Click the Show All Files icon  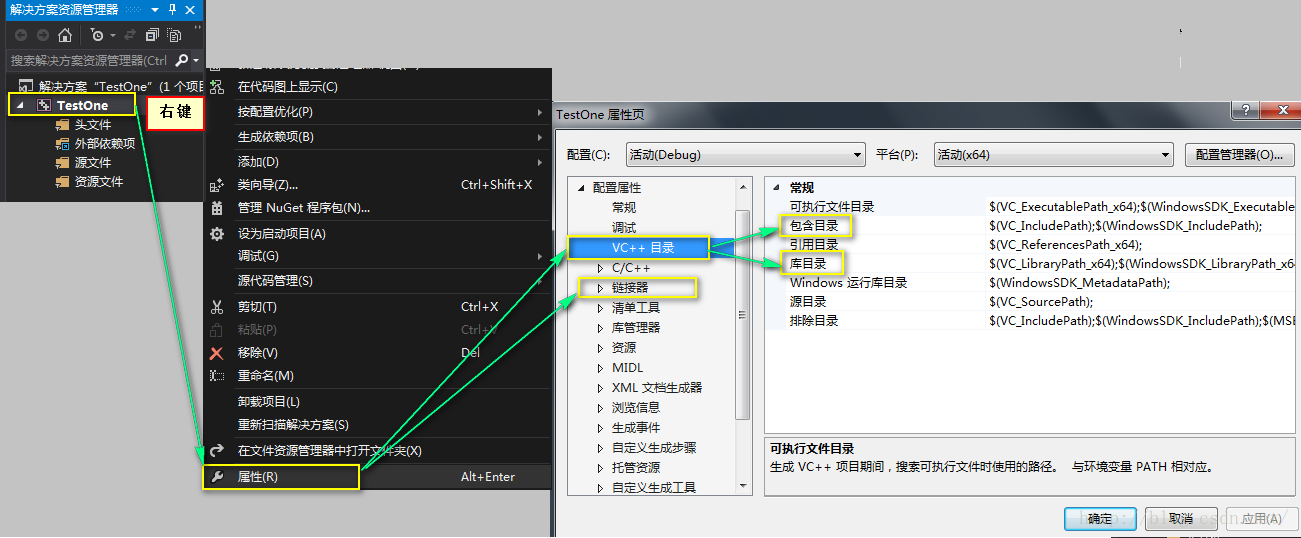[x=174, y=35]
